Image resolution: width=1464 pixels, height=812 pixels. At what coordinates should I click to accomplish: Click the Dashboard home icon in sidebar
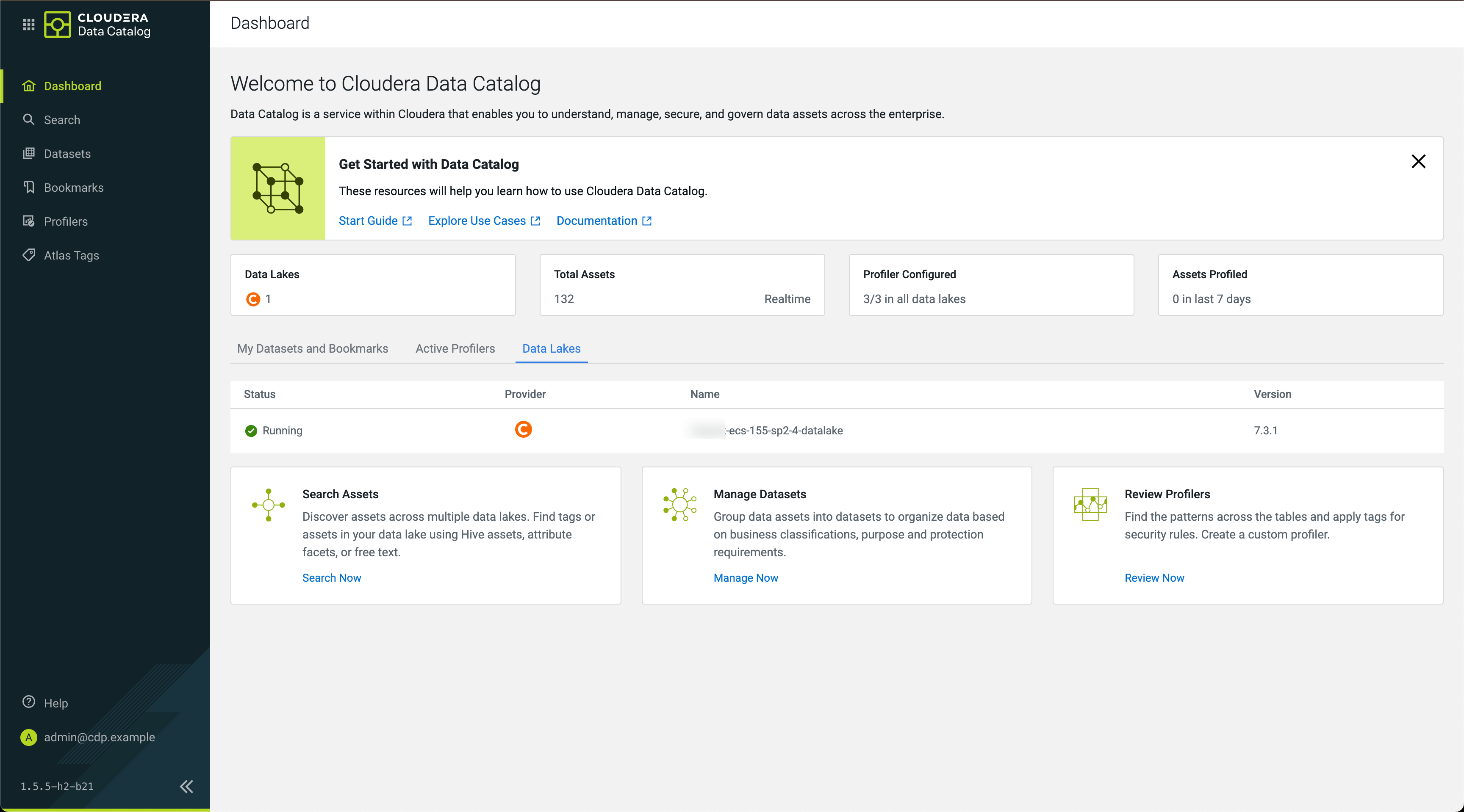(x=28, y=86)
